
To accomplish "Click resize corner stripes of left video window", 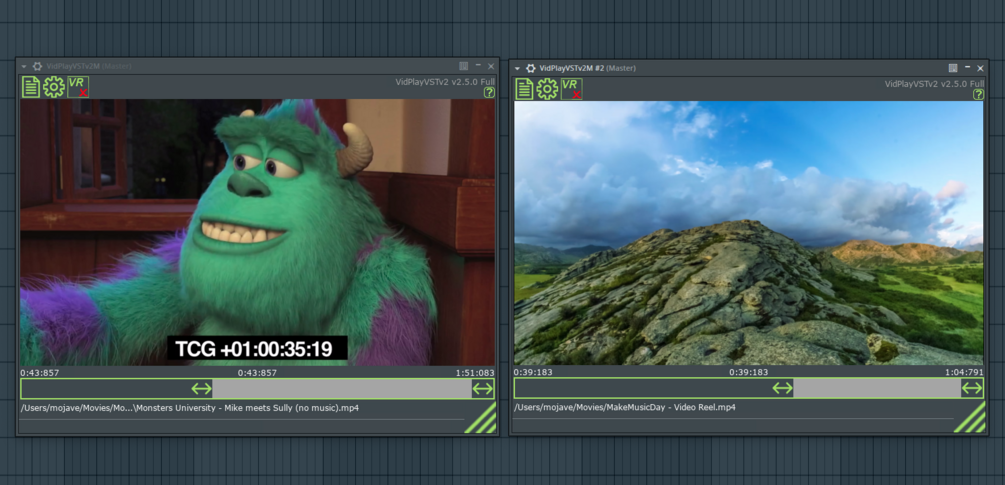I will point(481,418).
